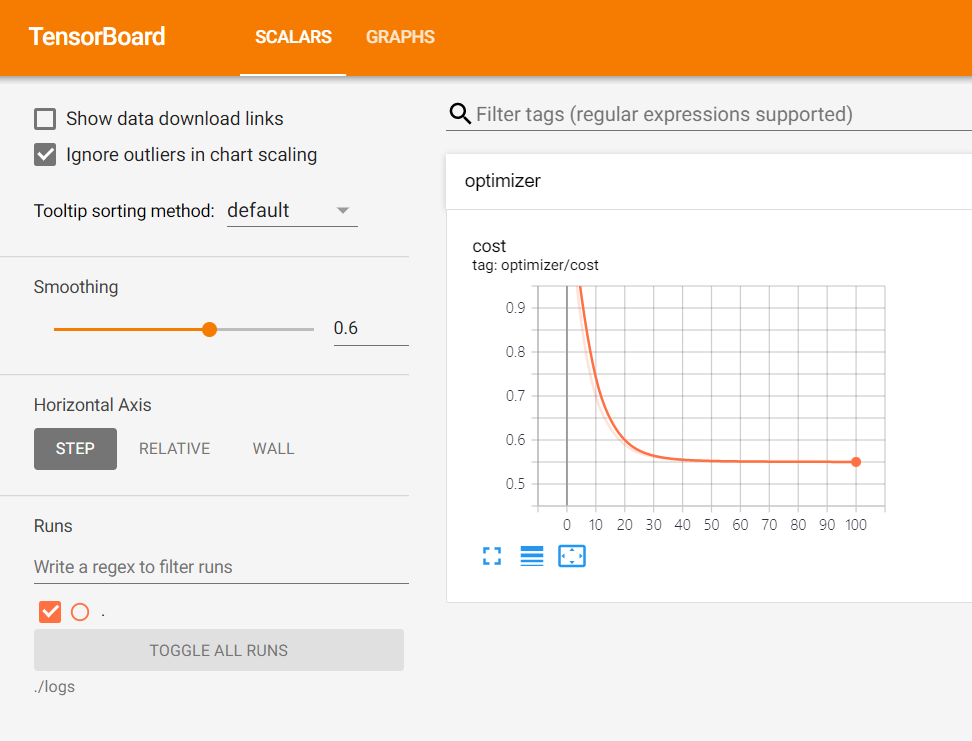Image resolution: width=972 pixels, height=741 pixels.
Task: Select STEP horizontal axis
Action: click(75, 449)
